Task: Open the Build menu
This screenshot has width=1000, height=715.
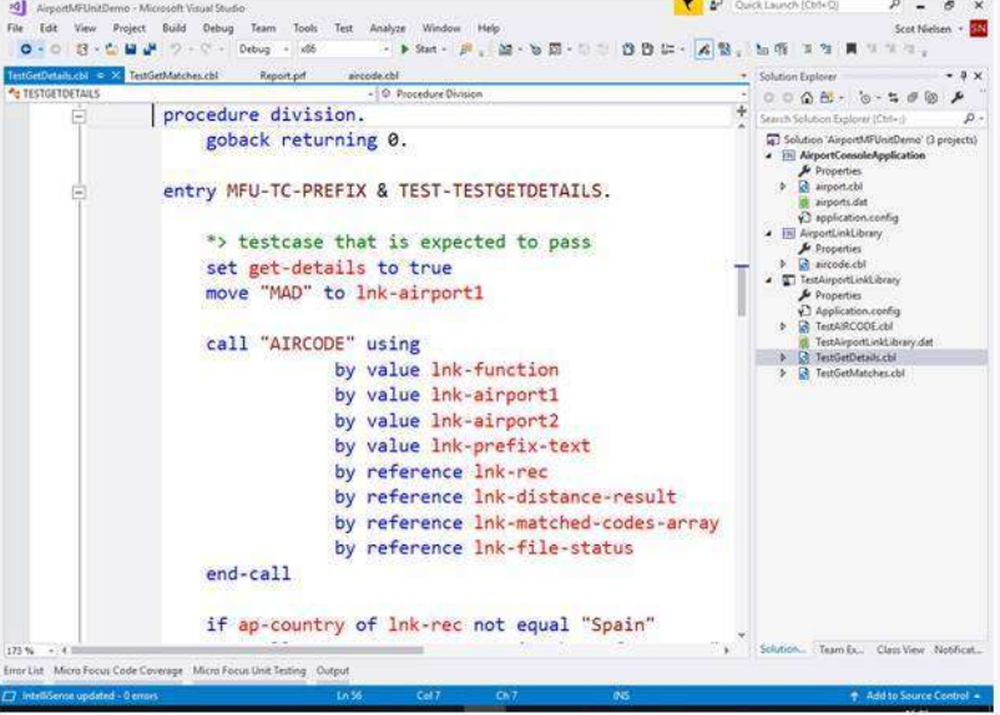Action: tap(174, 28)
